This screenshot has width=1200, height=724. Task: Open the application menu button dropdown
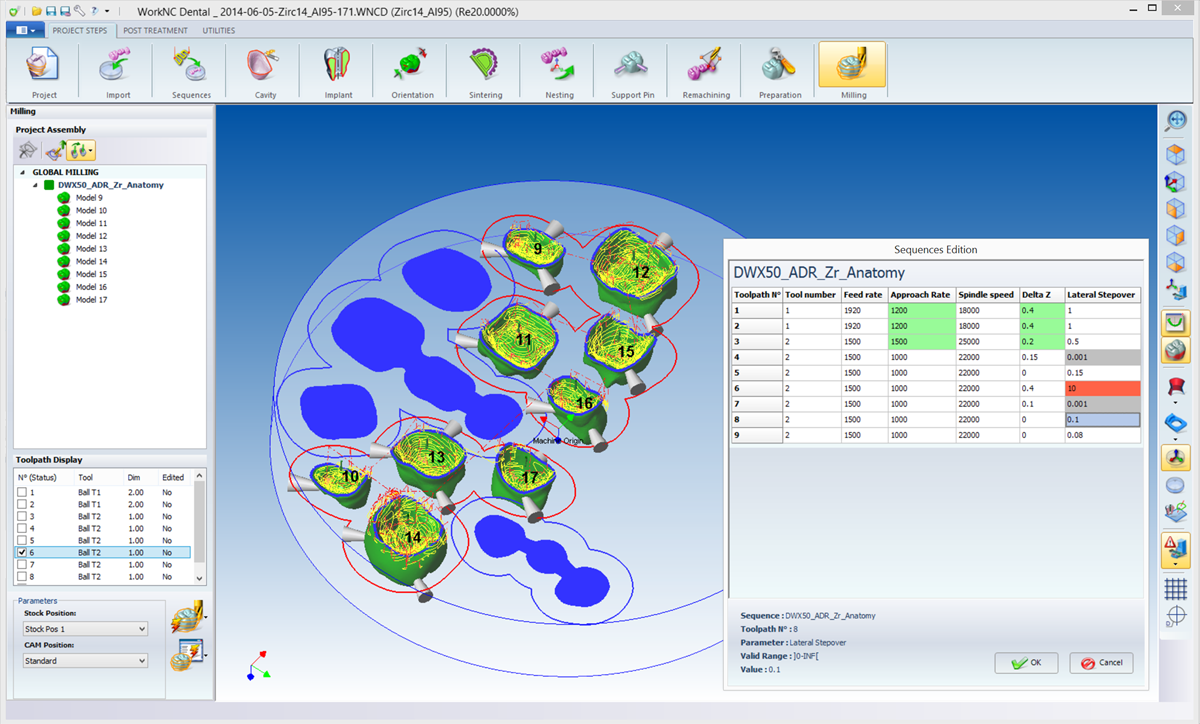25,30
